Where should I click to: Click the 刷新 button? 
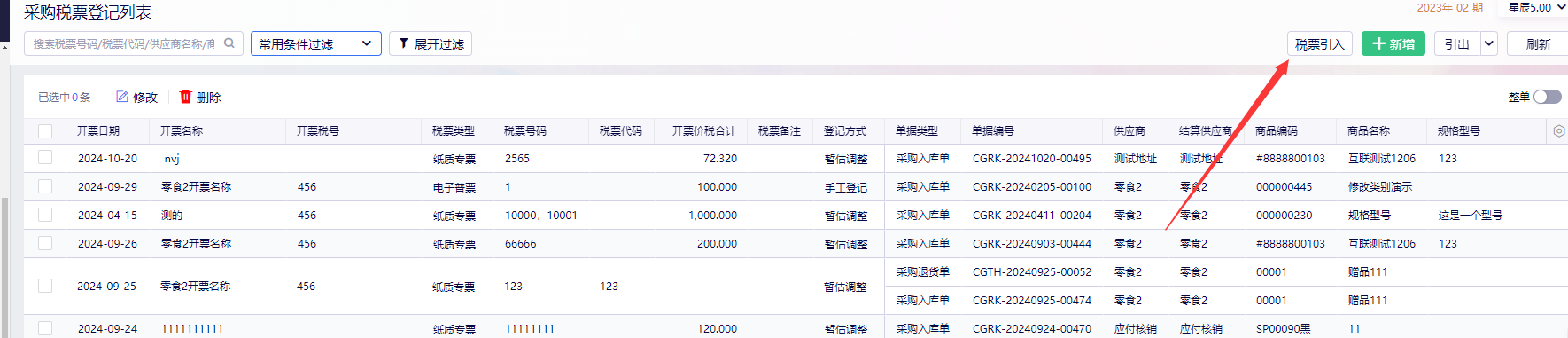(1539, 43)
